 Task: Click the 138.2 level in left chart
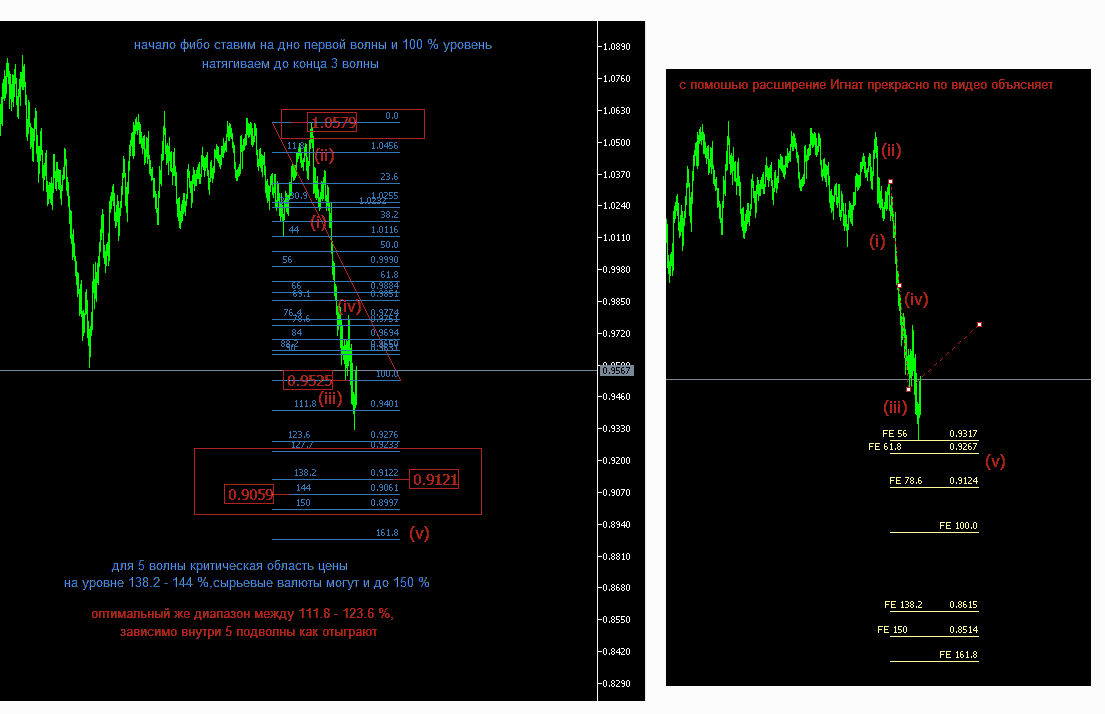[x=305, y=472]
